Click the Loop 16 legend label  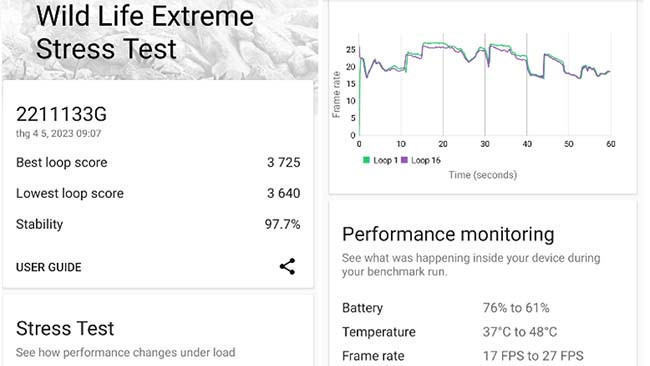[426, 160]
